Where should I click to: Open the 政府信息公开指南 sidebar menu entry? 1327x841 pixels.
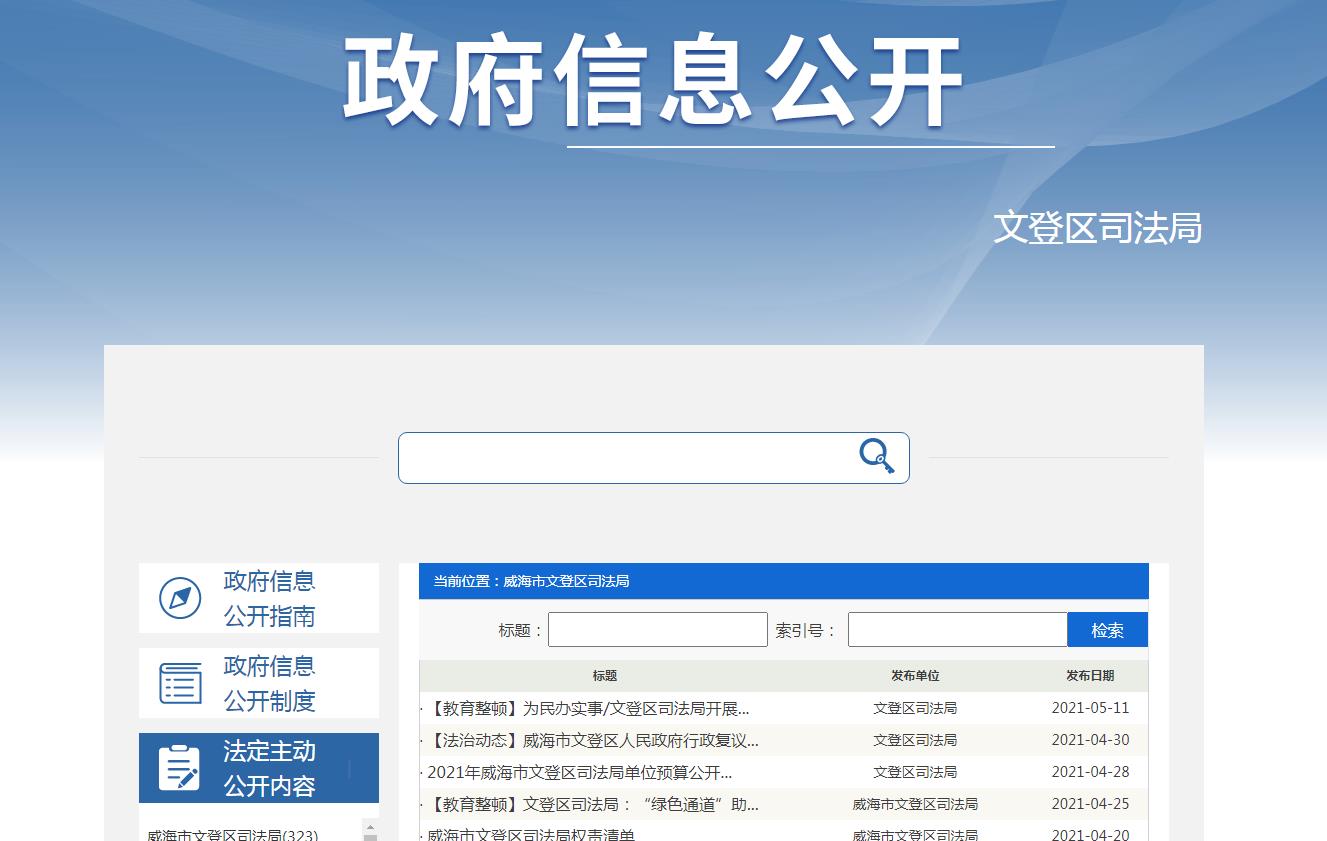pos(269,598)
